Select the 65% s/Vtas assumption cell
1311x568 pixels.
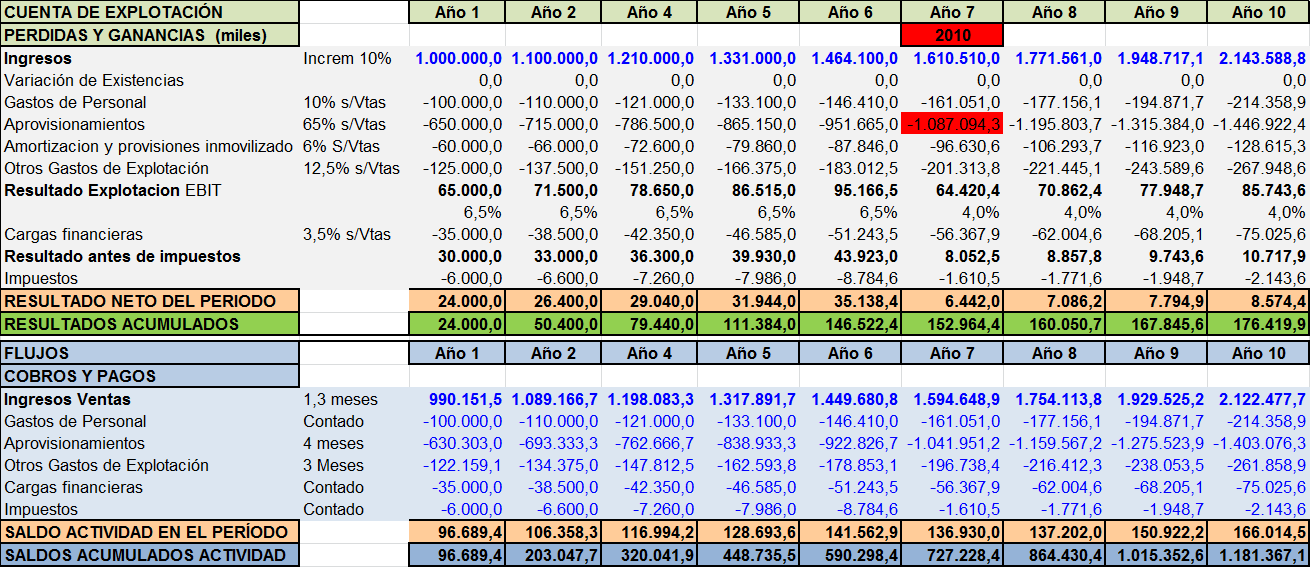pos(345,124)
